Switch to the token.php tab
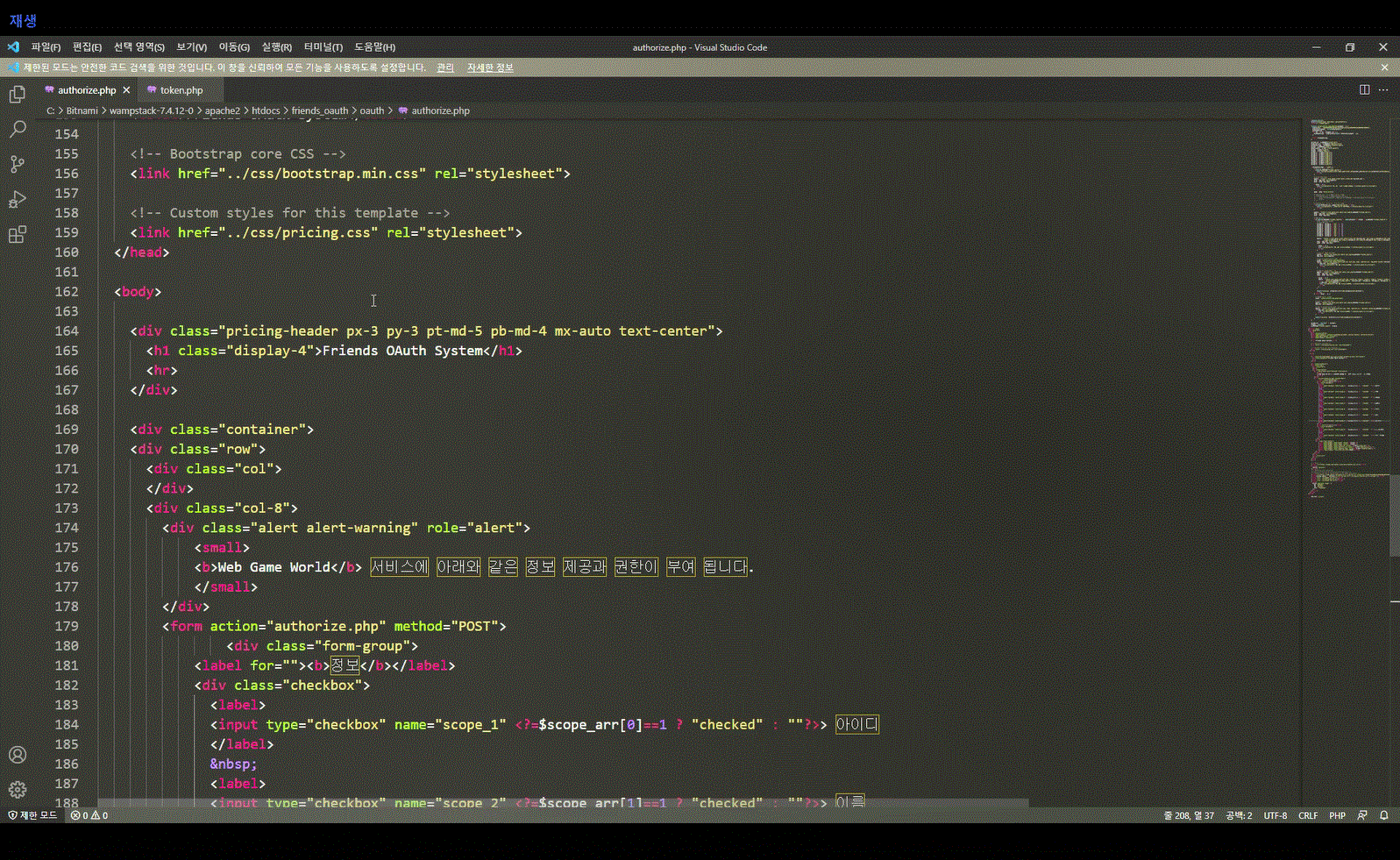 (x=181, y=90)
